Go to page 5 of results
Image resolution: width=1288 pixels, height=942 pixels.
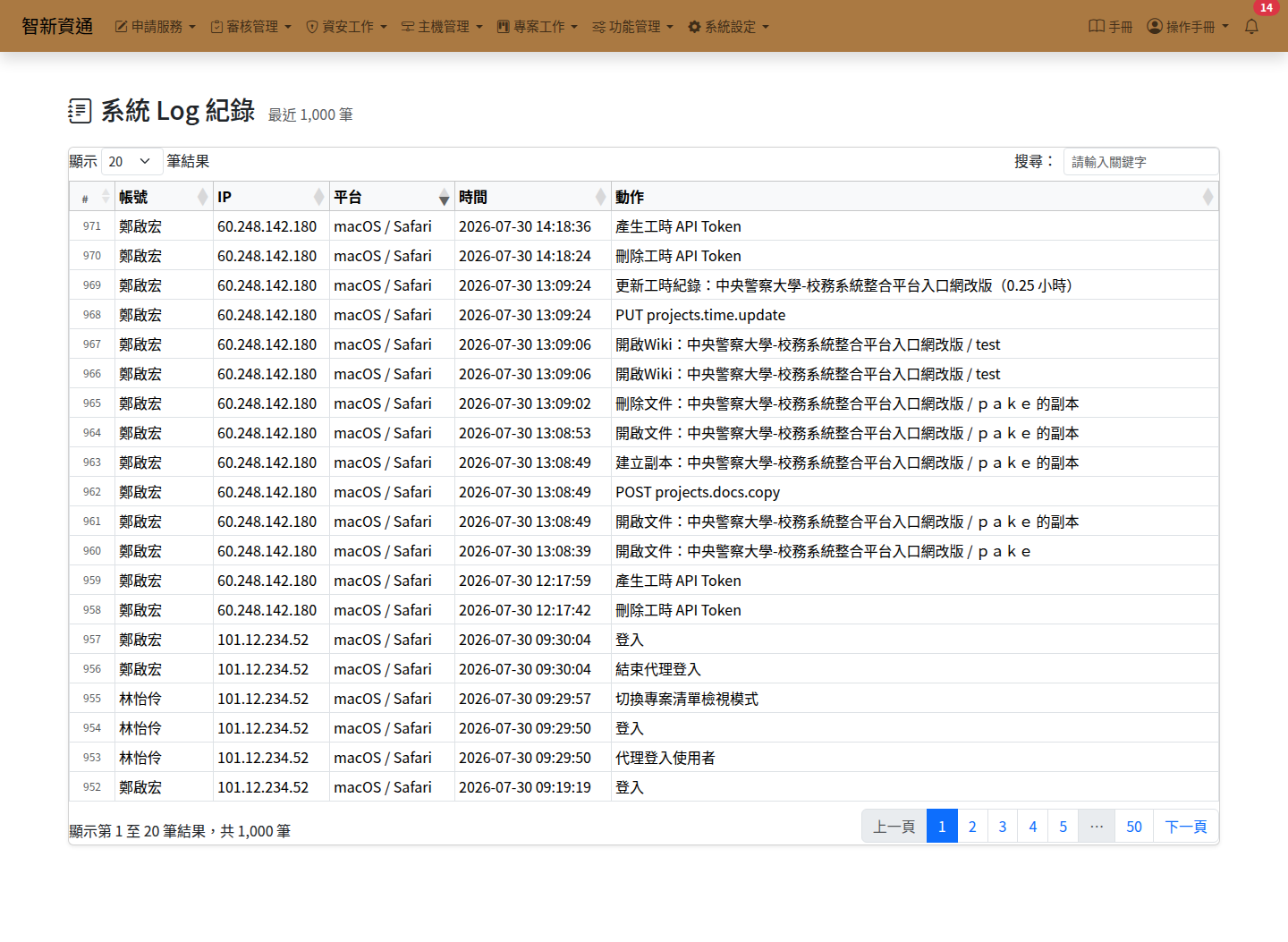1063,827
